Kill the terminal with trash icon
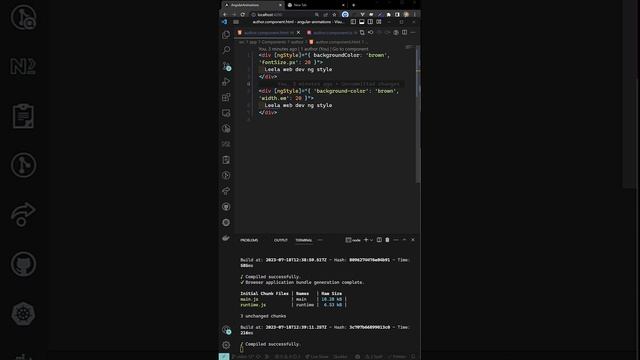The width and height of the screenshot is (640, 360). click(387, 240)
